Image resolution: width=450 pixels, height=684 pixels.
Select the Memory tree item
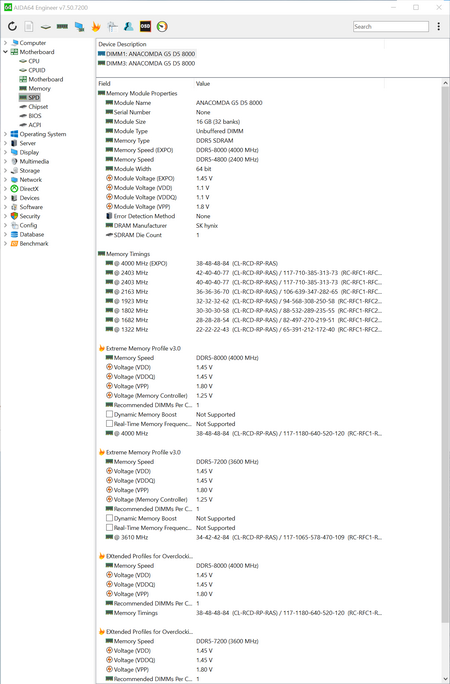pos(39,89)
